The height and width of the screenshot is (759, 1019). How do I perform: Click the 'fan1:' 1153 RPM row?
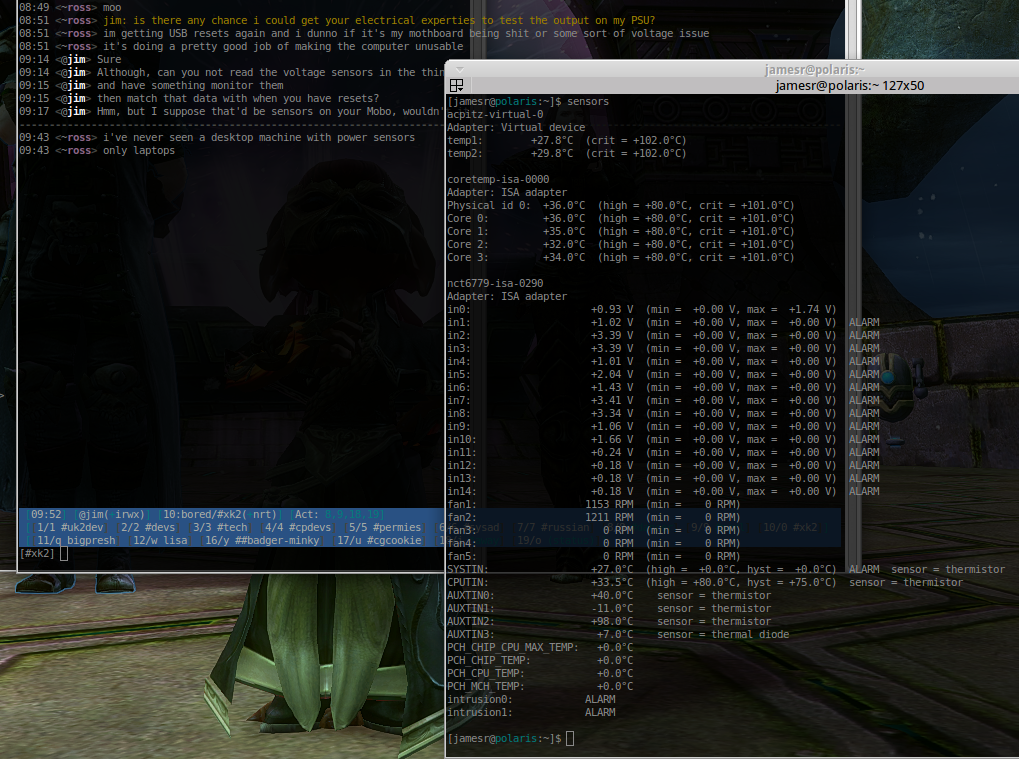point(594,504)
